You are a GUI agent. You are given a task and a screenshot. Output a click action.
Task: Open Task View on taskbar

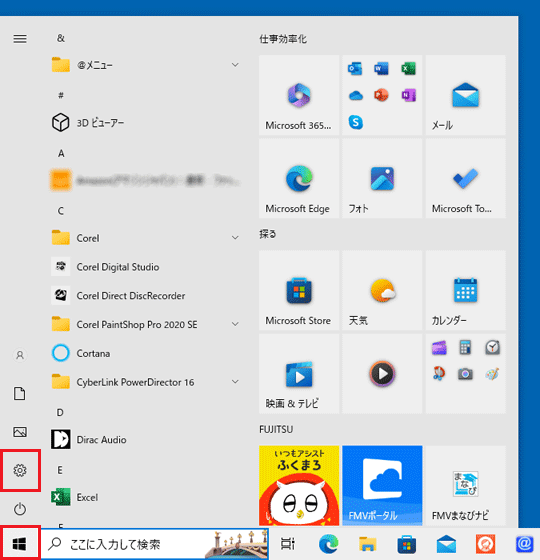(288, 544)
